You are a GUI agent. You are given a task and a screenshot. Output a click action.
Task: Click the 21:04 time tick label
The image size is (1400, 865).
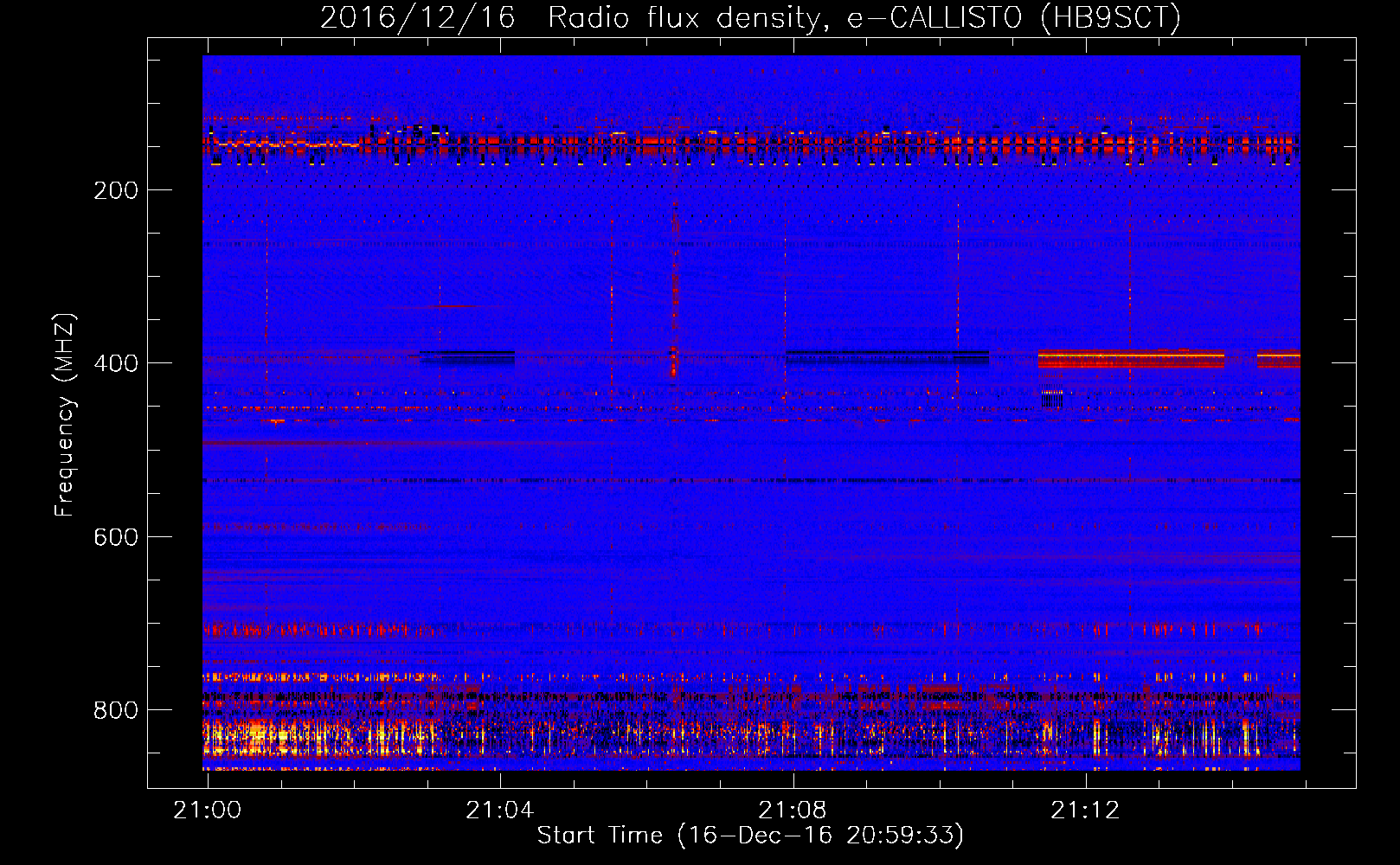click(500, 811)
